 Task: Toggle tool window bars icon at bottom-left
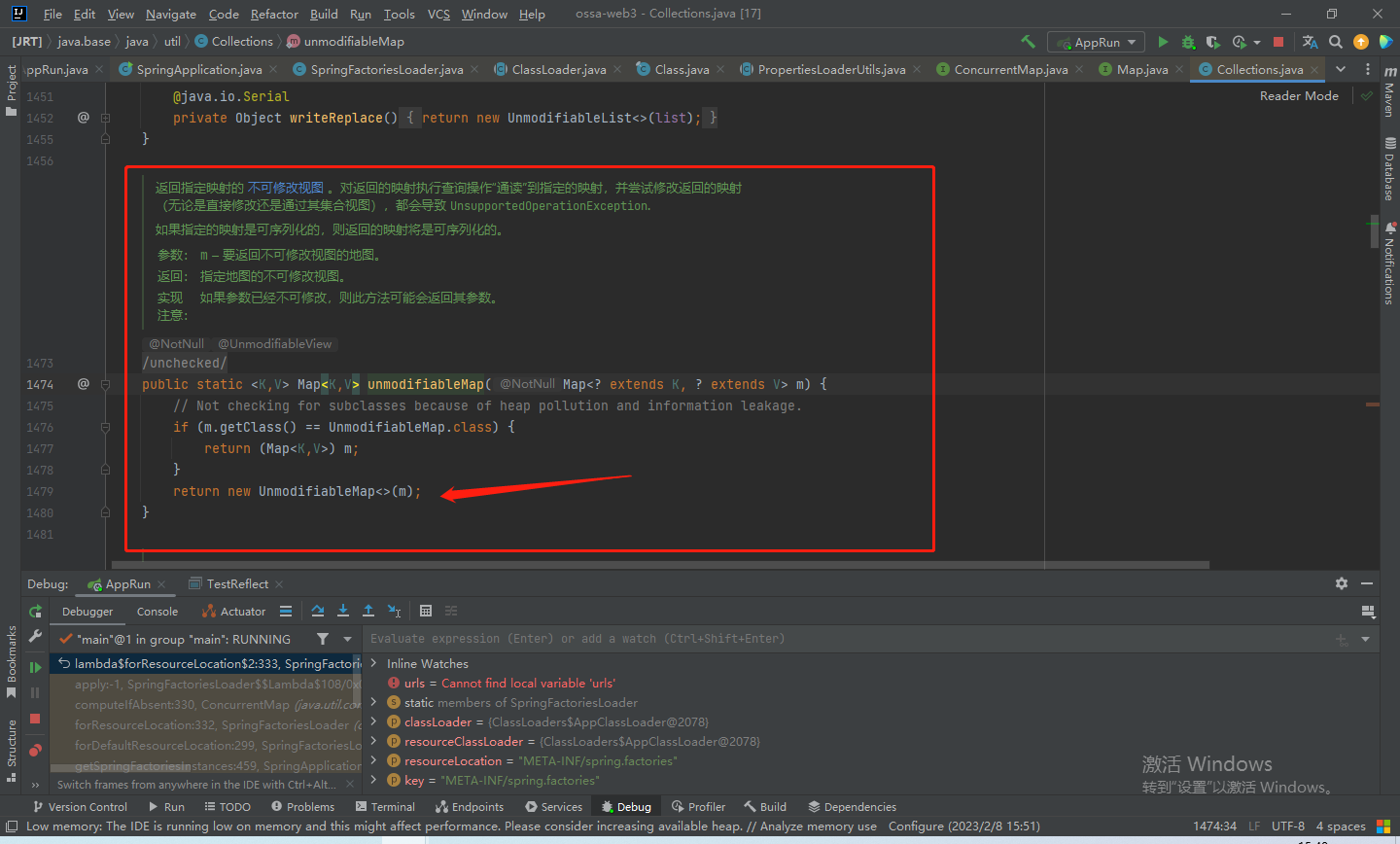(x=11, y=826)
